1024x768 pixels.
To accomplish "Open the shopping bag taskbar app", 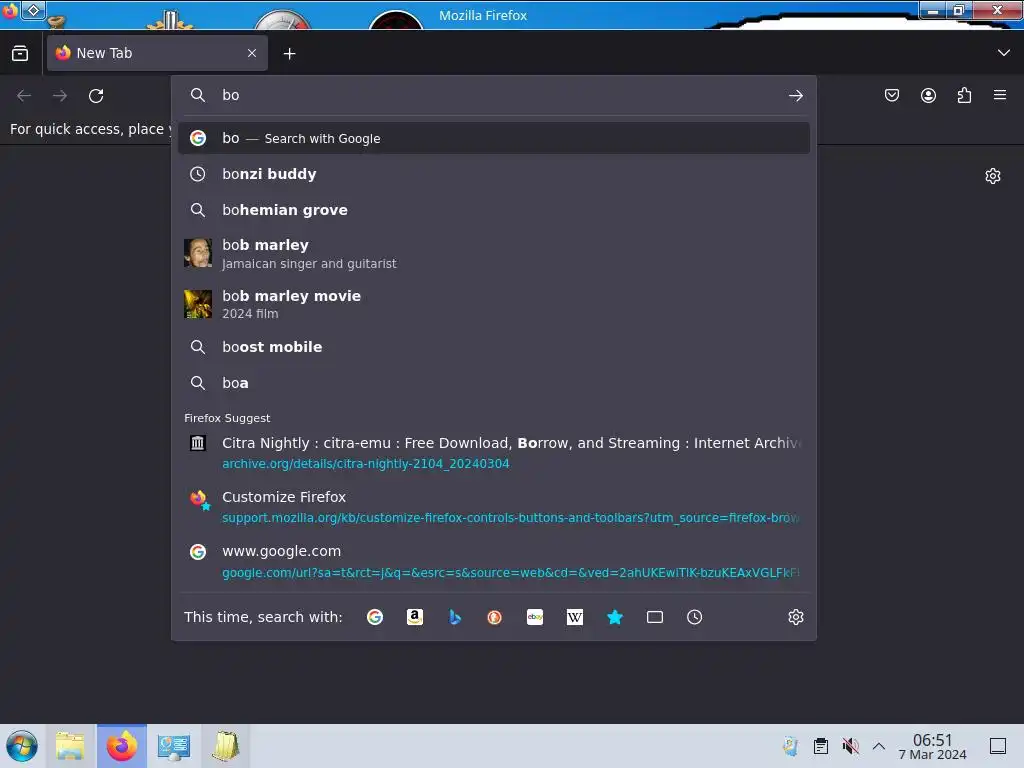I will point(225,746).
